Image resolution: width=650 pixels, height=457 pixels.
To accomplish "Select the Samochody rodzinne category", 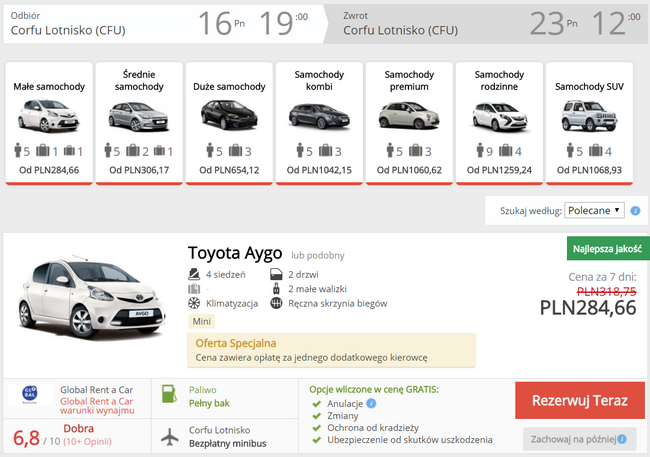I will [x=499, y=123].
